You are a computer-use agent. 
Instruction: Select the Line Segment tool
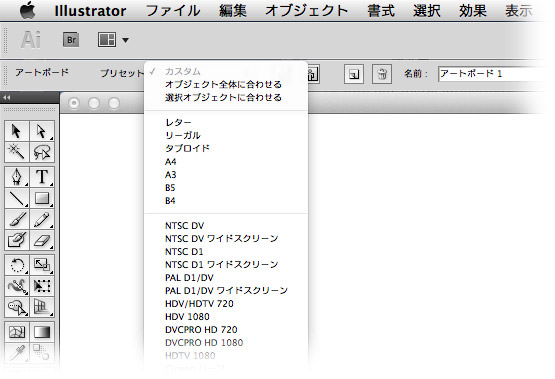click(x=17, y=198)
